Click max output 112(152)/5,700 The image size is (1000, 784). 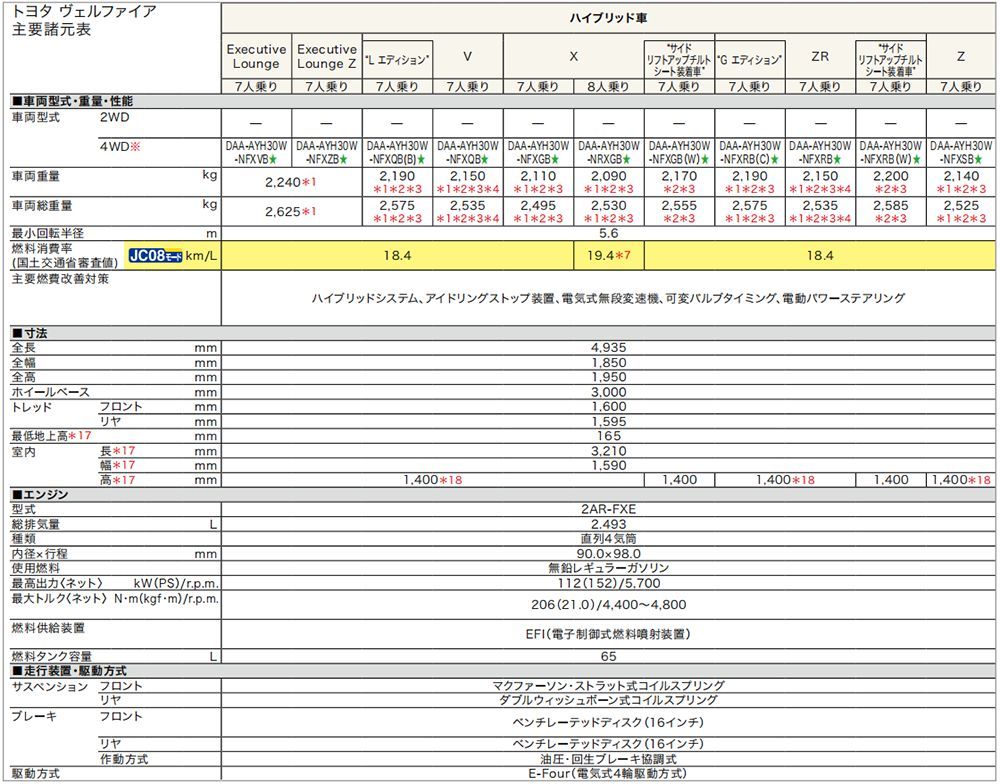click(608, 583)
